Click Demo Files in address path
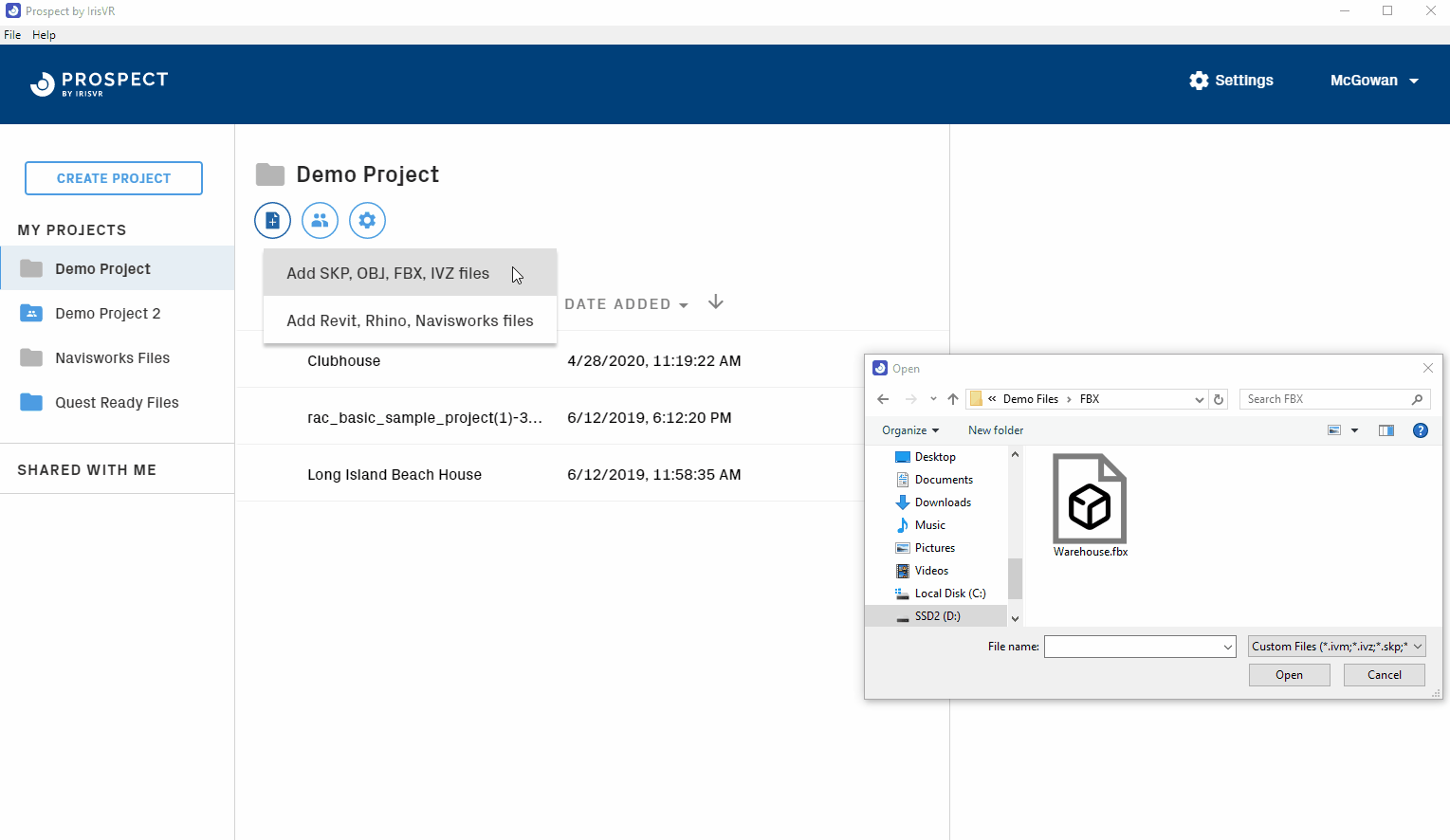Image resolution: width=1450 pixels, height=840 pixels. click(x=1030, y=399)
